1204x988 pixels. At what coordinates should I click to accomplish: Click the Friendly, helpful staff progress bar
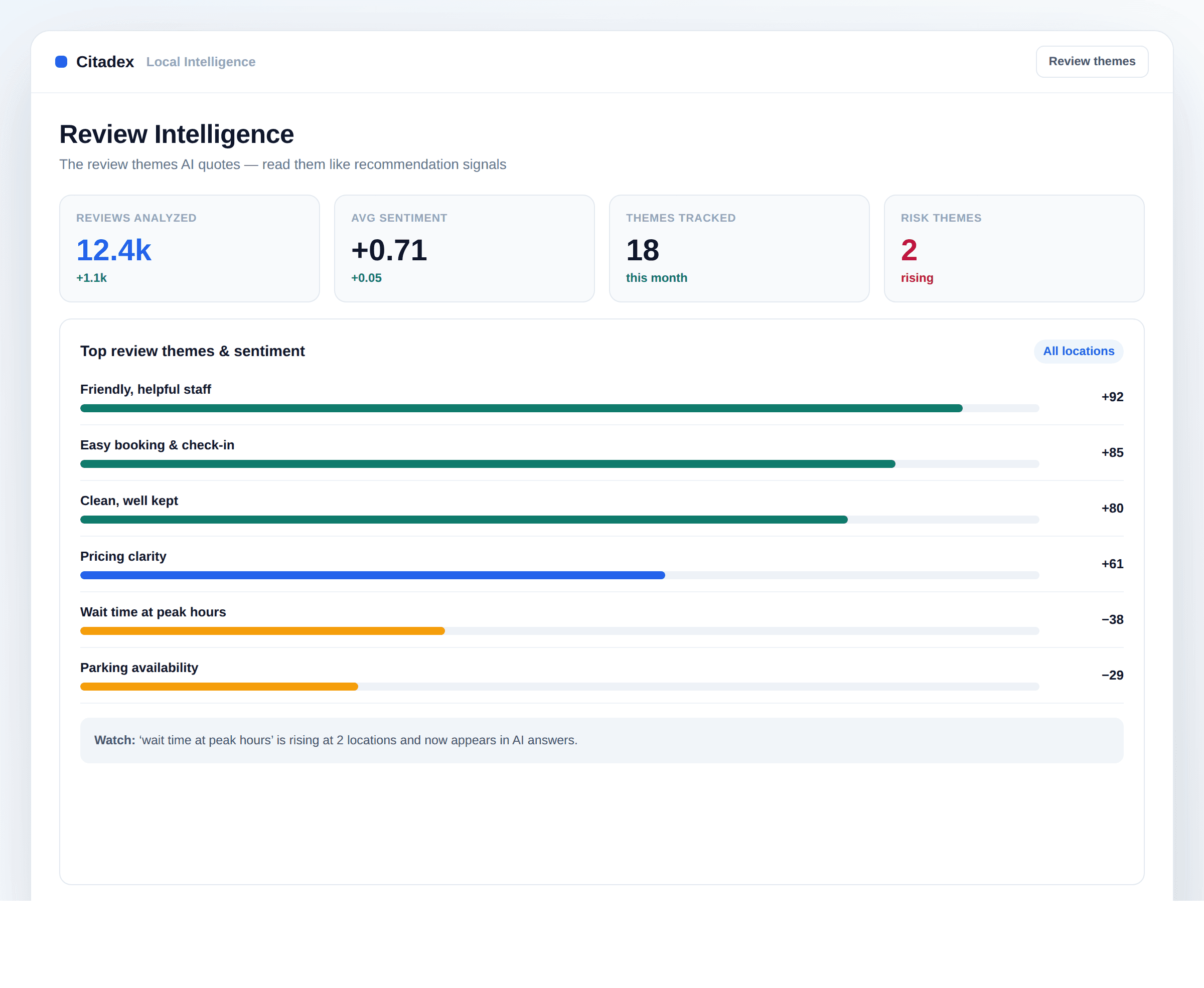tap(559, 408)
